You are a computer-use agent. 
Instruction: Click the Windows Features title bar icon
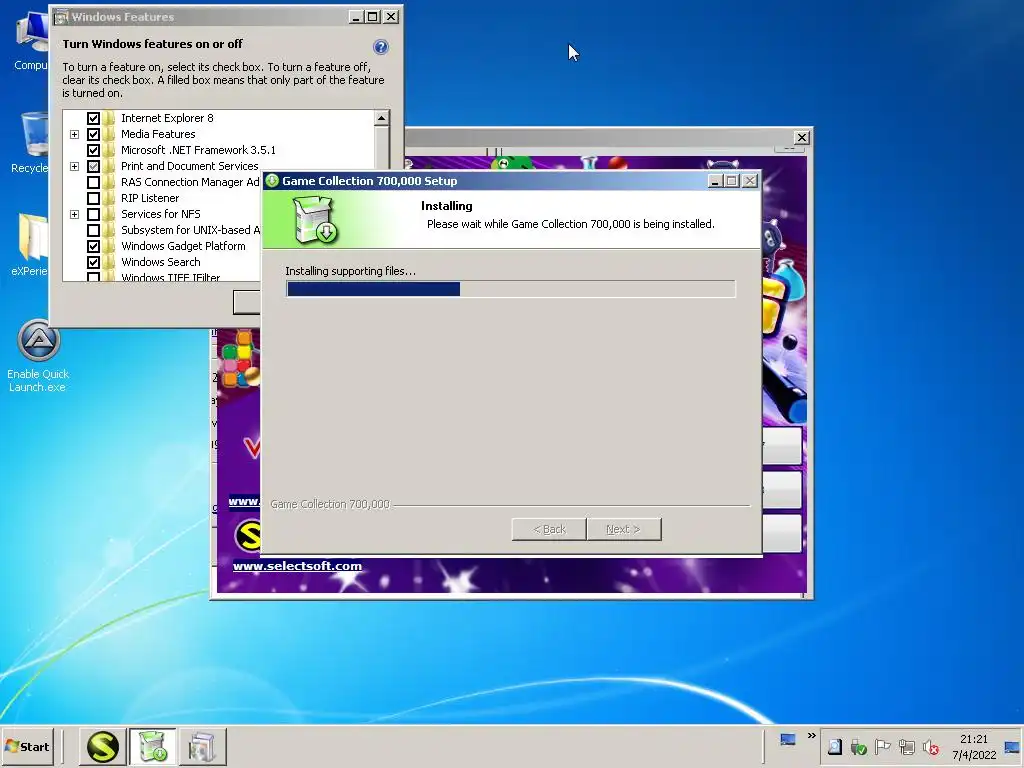(61, 17)
